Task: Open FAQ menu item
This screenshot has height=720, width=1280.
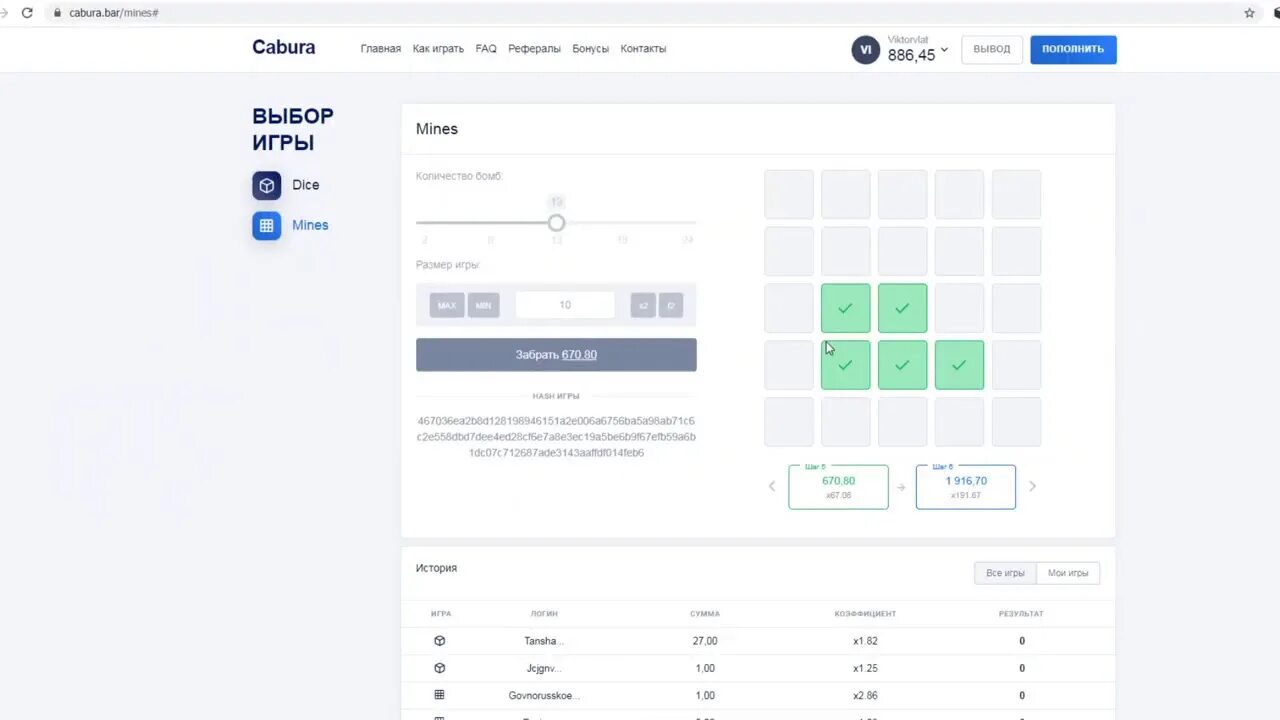Action: 486,49
